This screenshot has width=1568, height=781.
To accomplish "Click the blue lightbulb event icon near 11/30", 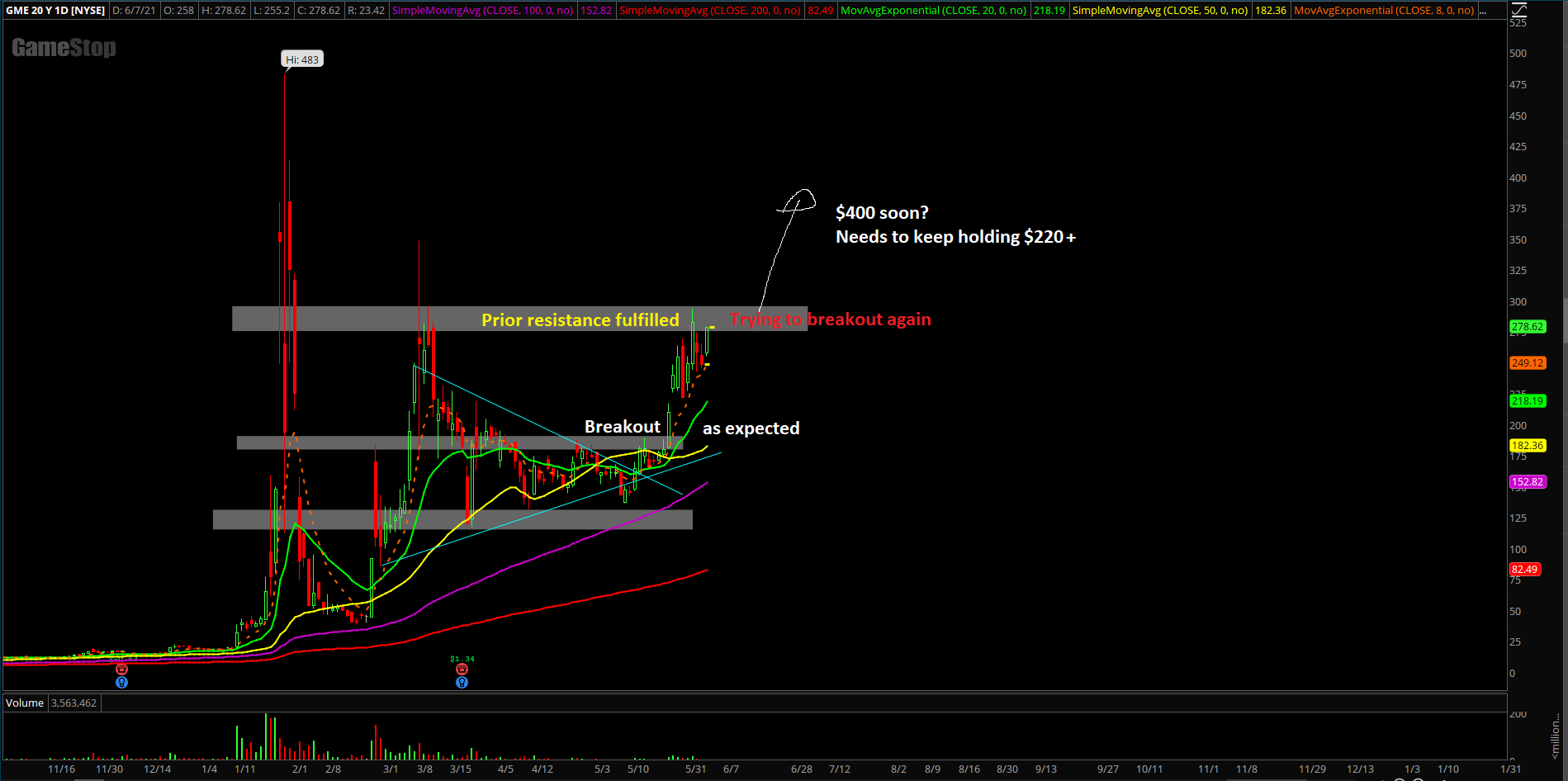I will [121, 683].
